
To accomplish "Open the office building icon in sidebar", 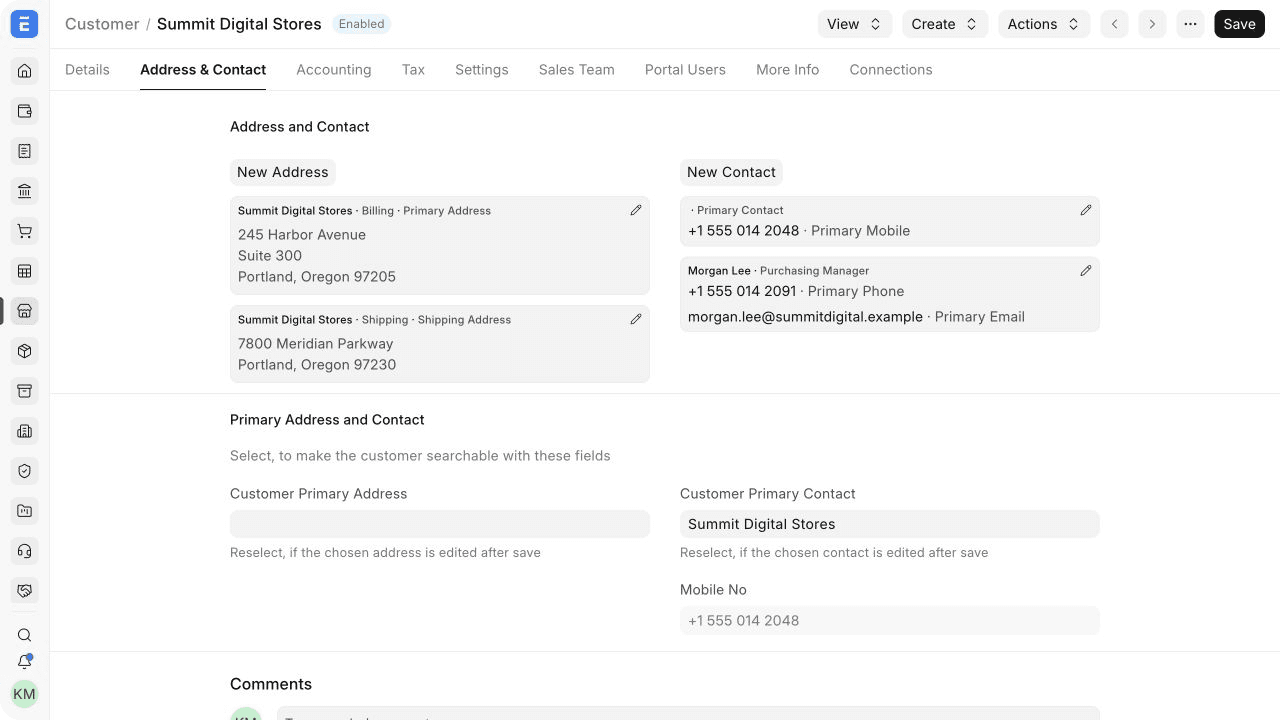I will (25, 431).
